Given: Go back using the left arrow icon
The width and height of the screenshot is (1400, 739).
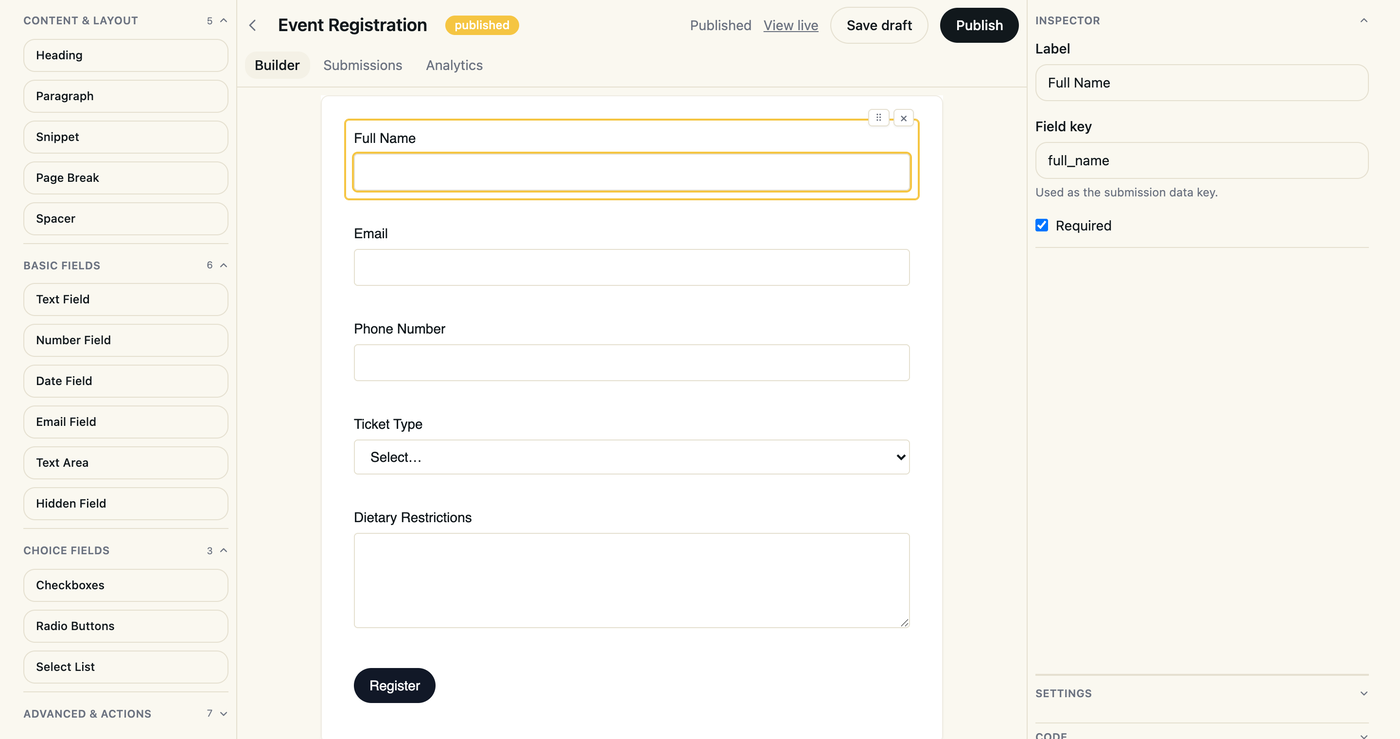Looking at the screenshot, I should click(253, 25).
